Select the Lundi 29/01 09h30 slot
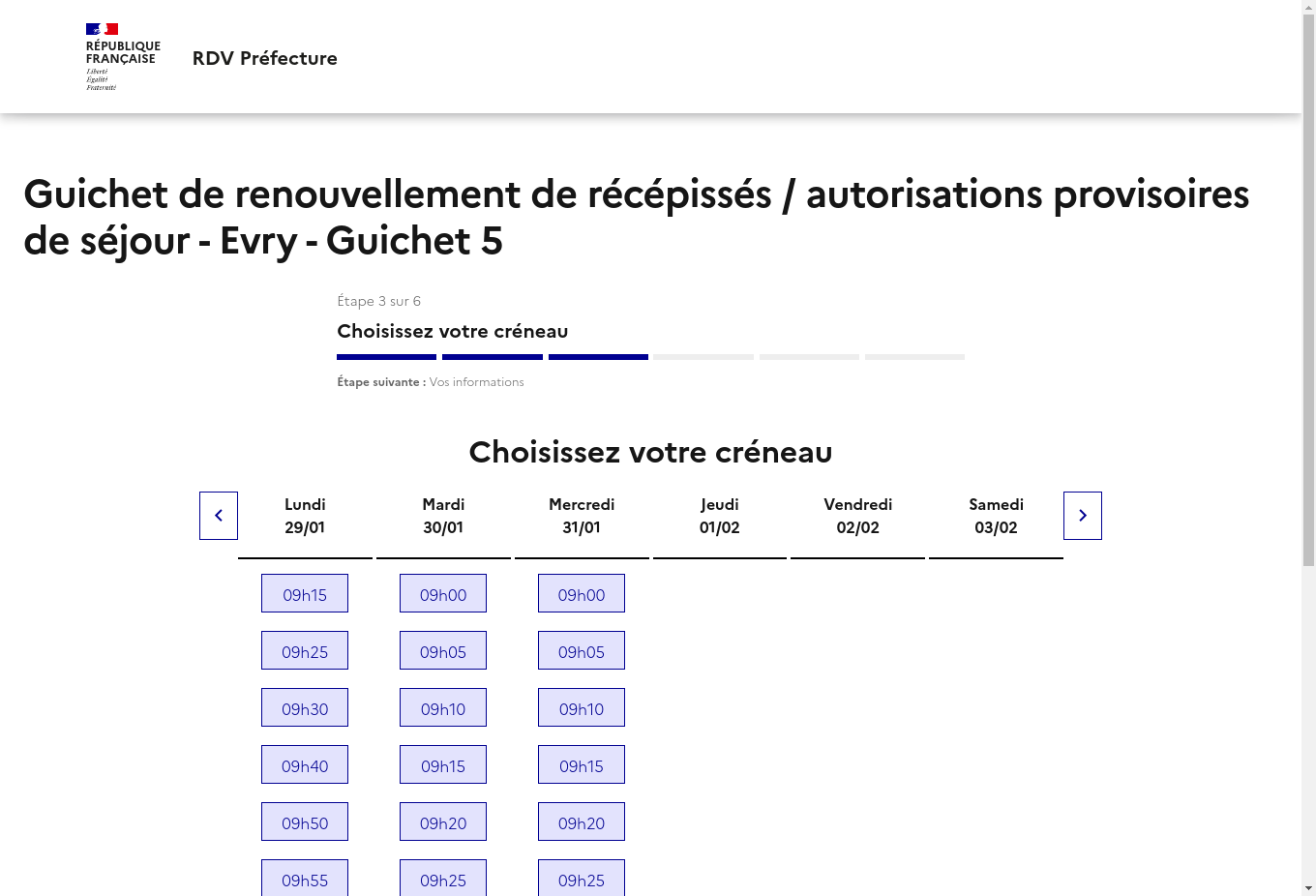This screenshot has height=896, width=1316. click(x=305, y=708)
